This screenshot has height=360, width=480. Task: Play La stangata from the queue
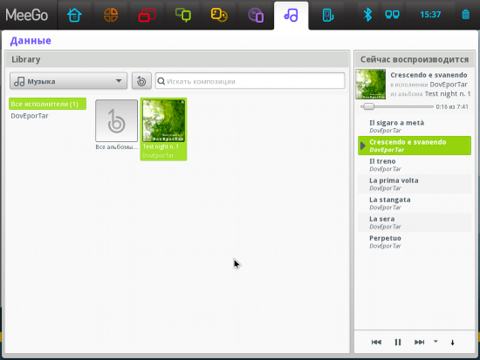pos(414,203)
